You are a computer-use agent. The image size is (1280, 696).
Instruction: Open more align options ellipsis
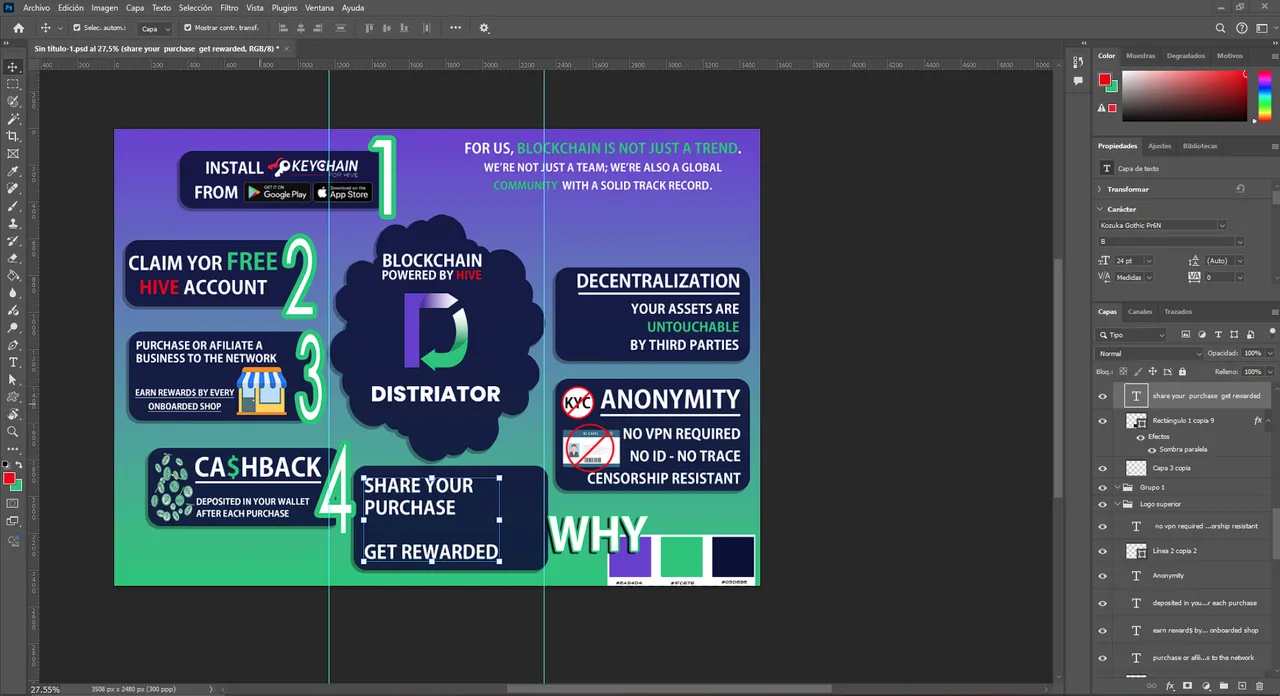(x=456, y=28)
